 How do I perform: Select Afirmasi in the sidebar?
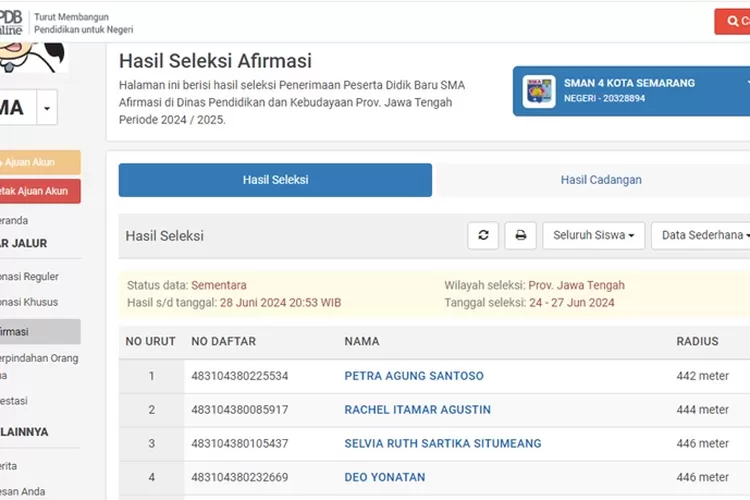40,332
